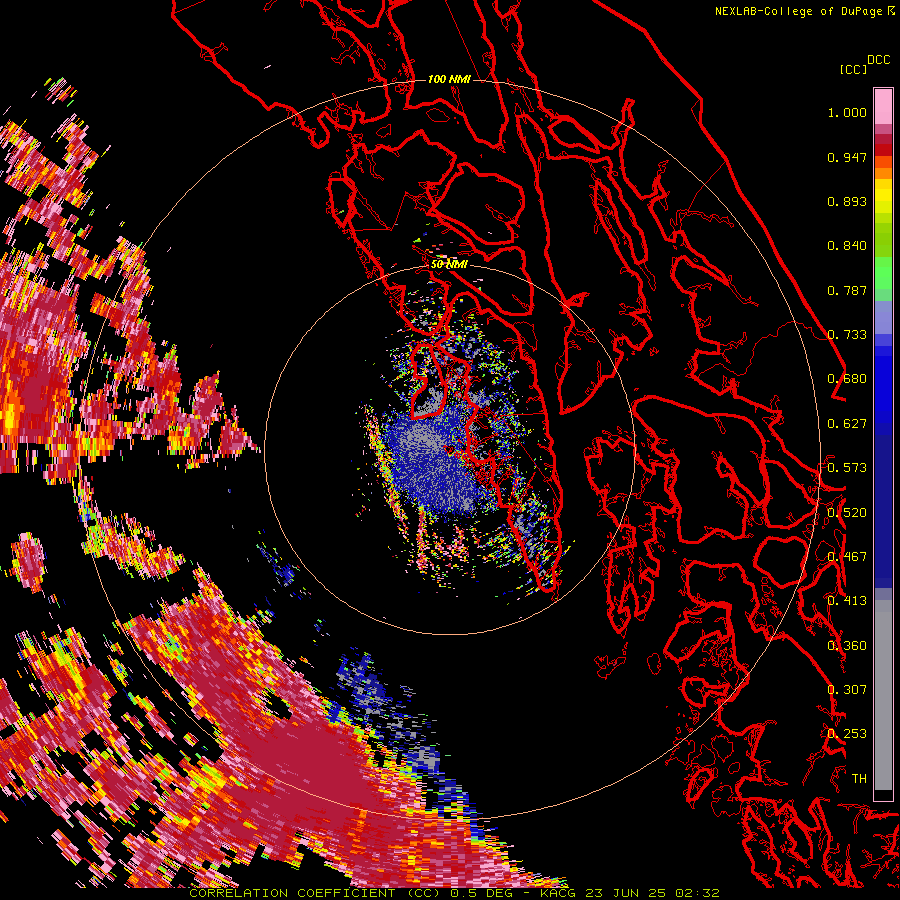Click the 0.520 scale value
Screen dimensions: 900x900
[847, 513]
